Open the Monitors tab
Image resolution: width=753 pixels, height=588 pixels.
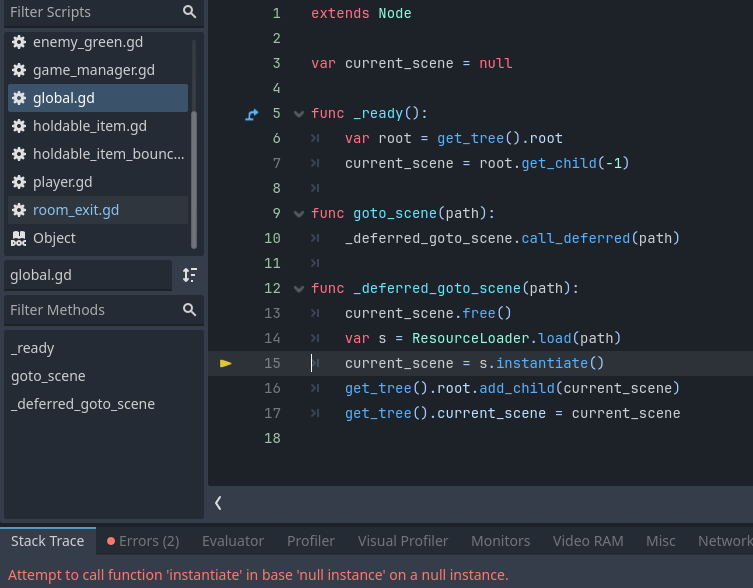(500, 541)
